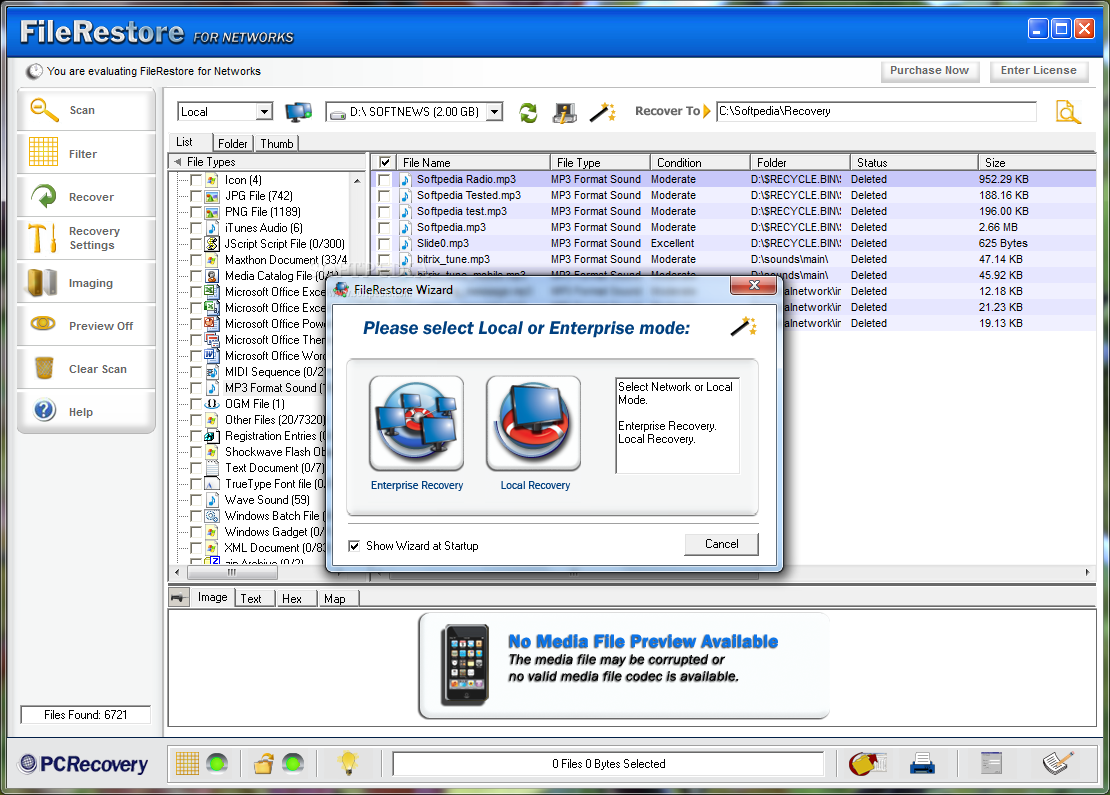Click the bottom bar filter grid icon
This screenshot has width=1110, height=795.
pos(187,763)
